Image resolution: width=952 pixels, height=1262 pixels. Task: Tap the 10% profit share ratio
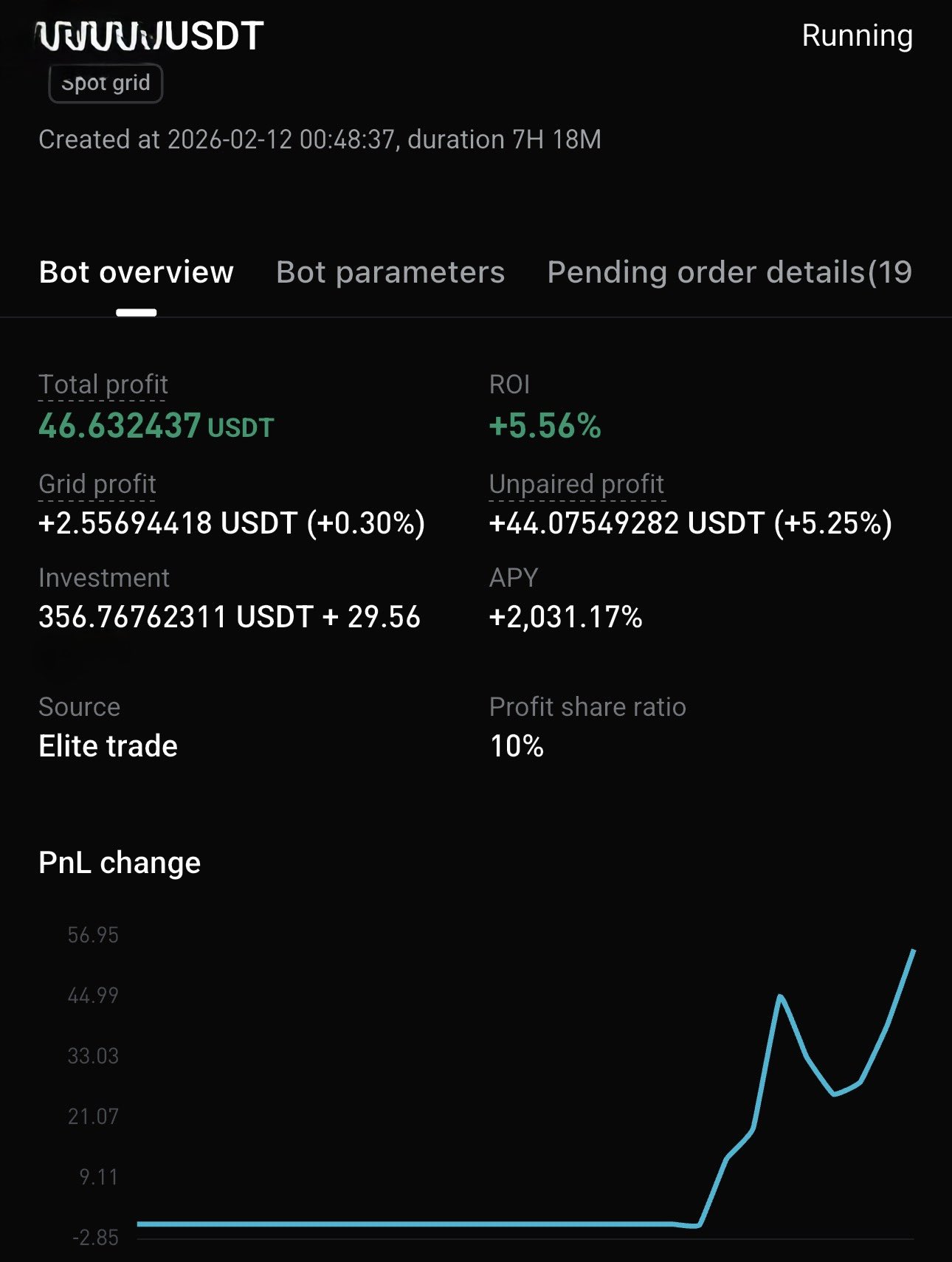click(517, 746)
